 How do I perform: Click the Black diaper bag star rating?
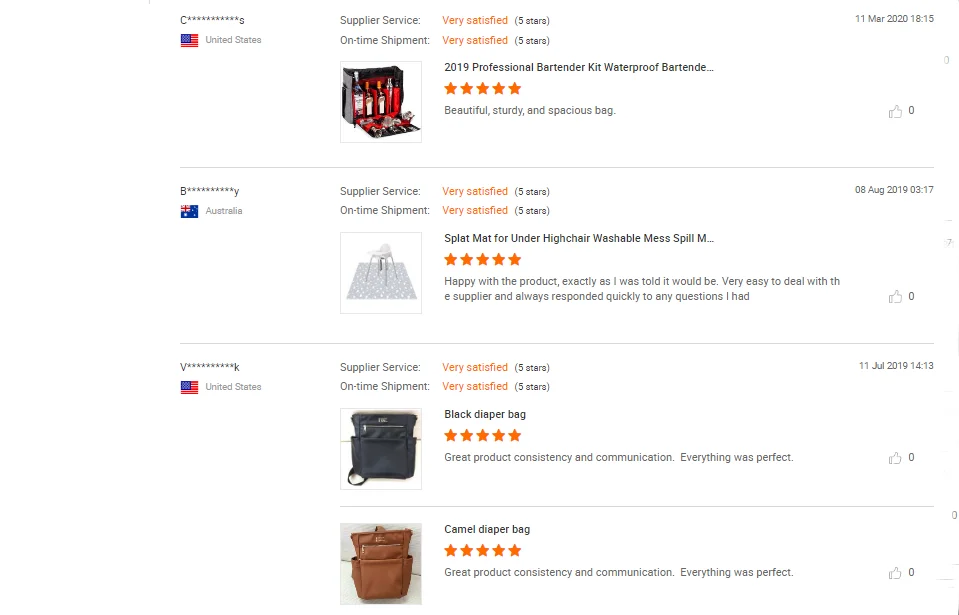click(x=483, y=436)
